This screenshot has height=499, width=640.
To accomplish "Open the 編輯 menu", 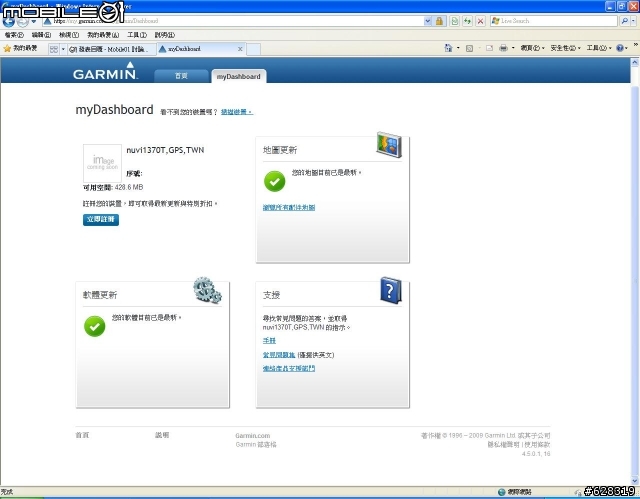I will pos(41,35).
